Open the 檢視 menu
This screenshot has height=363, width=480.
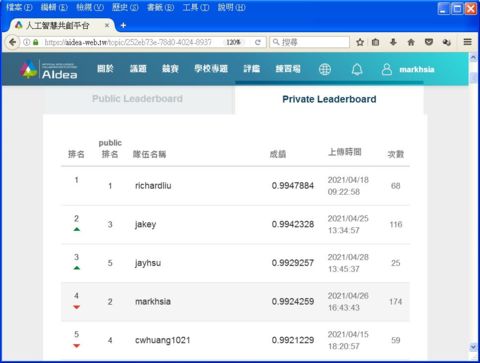coord(90,7)
